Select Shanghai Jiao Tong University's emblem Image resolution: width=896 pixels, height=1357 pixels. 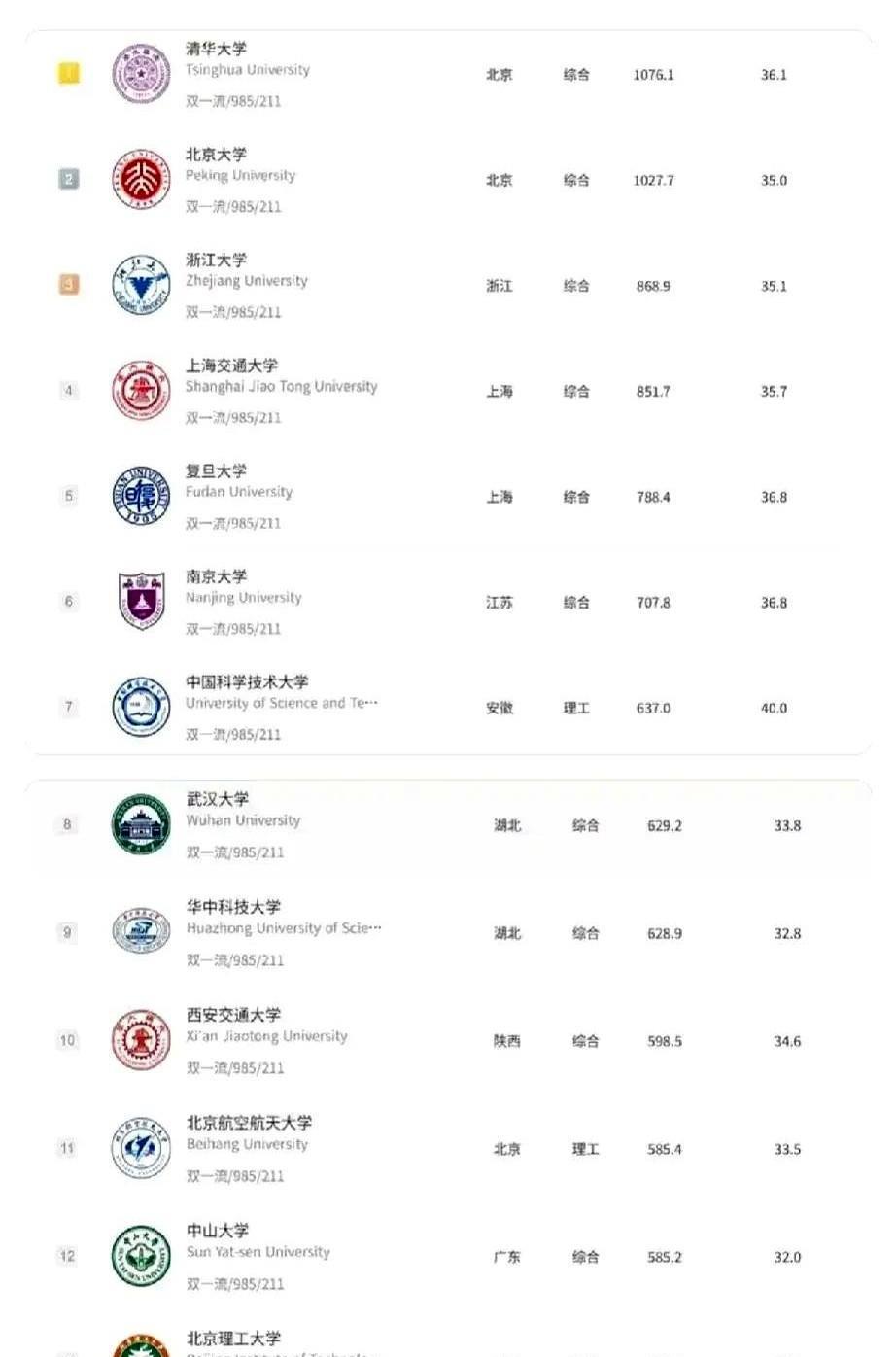[x=141, y=391]
